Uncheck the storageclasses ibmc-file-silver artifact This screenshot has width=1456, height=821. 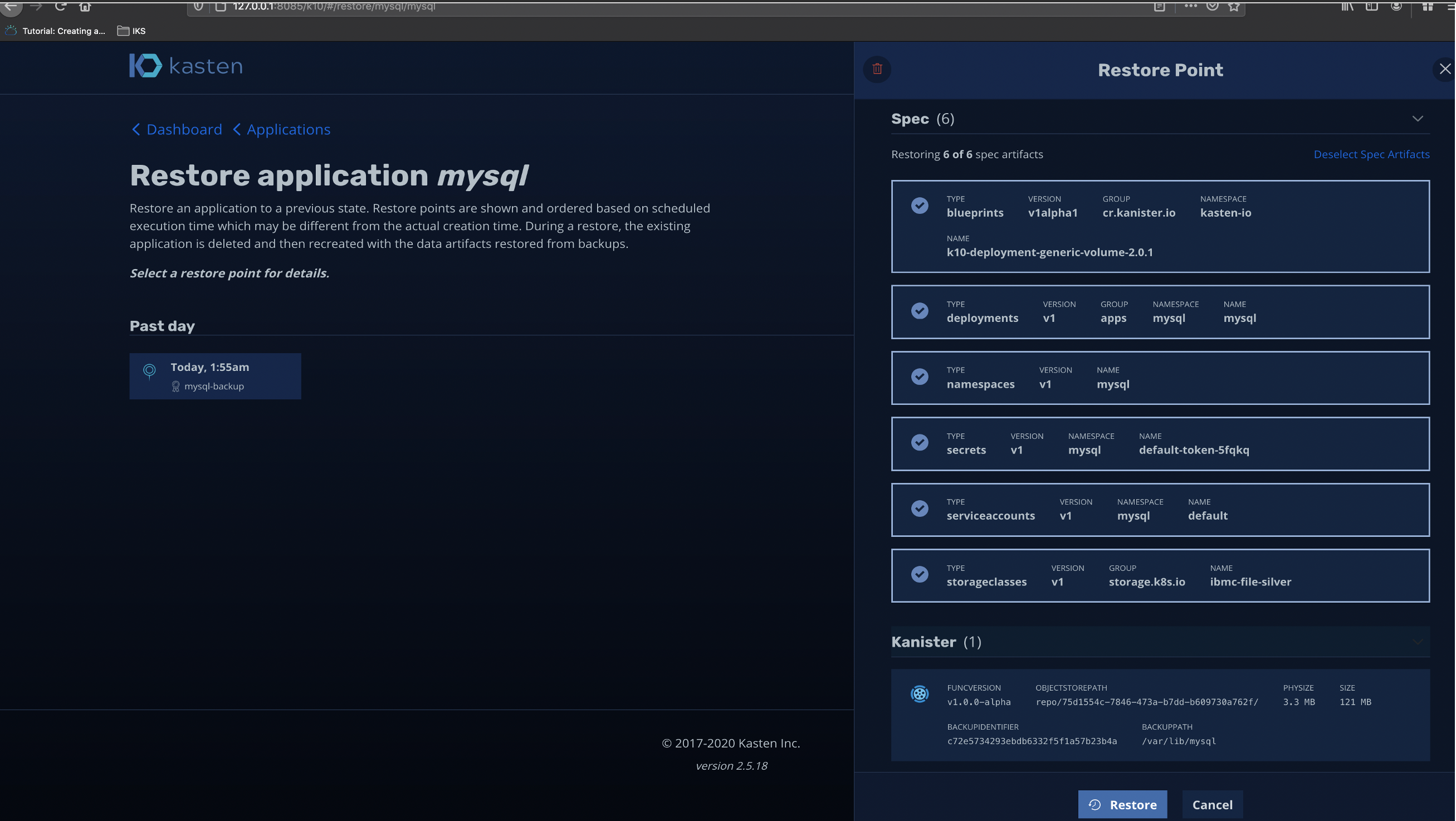click(919, 575)
